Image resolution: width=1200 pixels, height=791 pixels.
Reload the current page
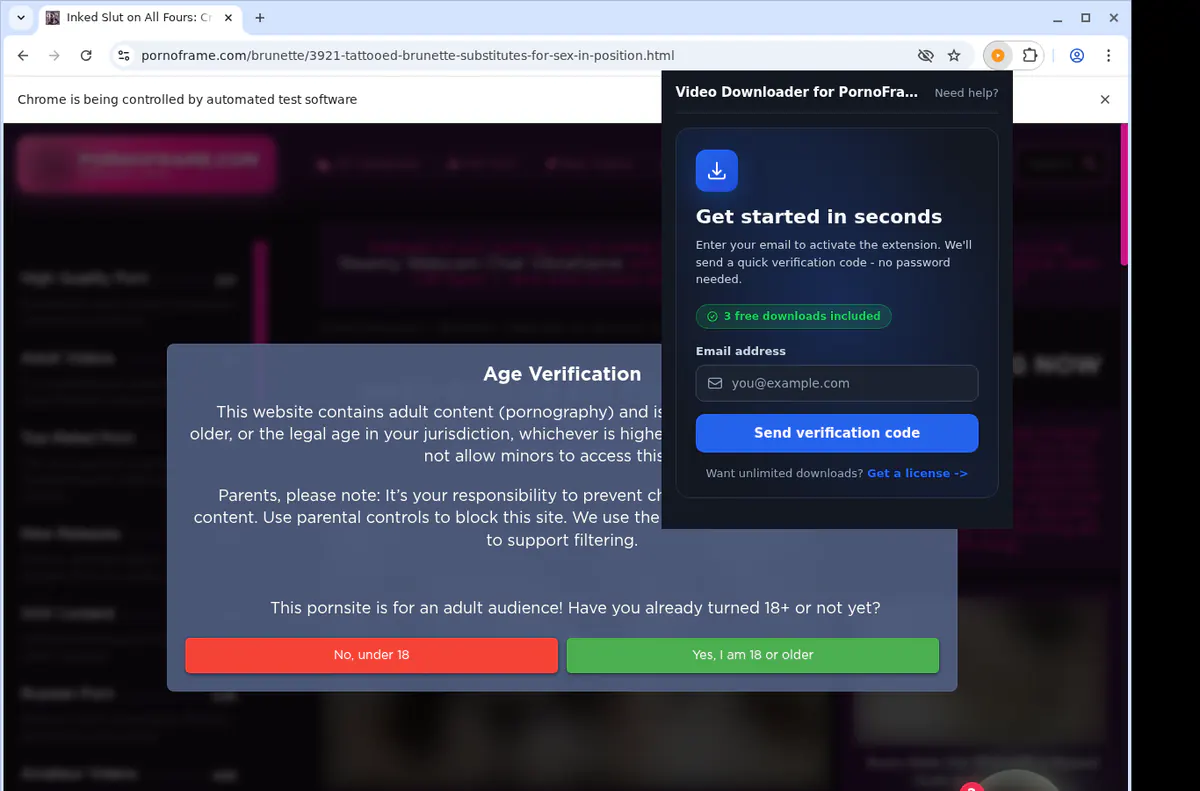coord(86,56)
